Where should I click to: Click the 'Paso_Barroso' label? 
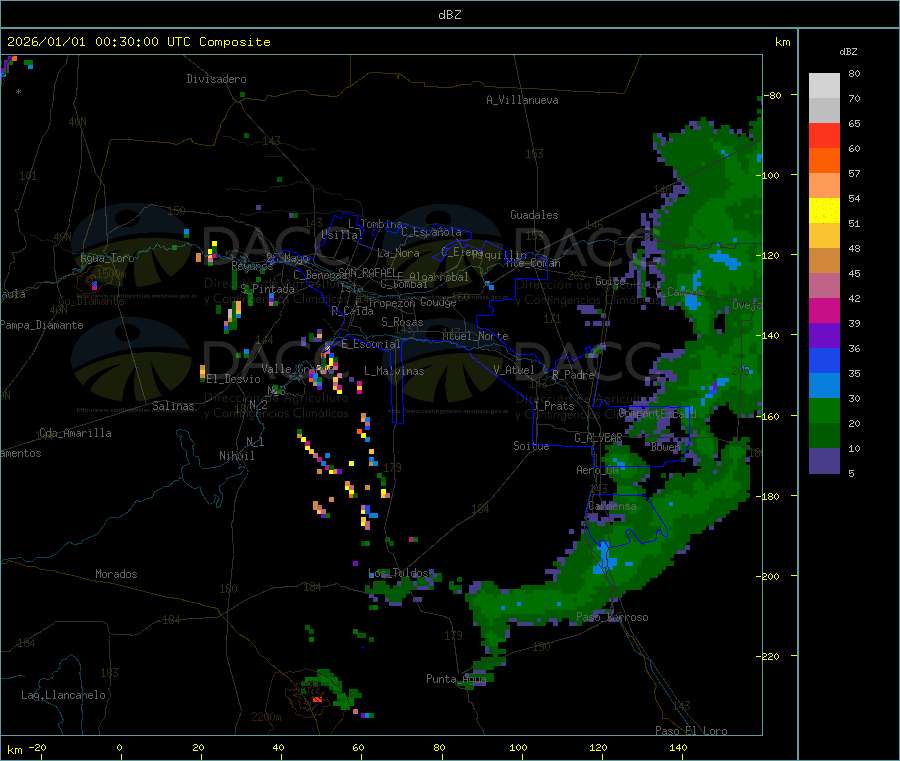612,618
